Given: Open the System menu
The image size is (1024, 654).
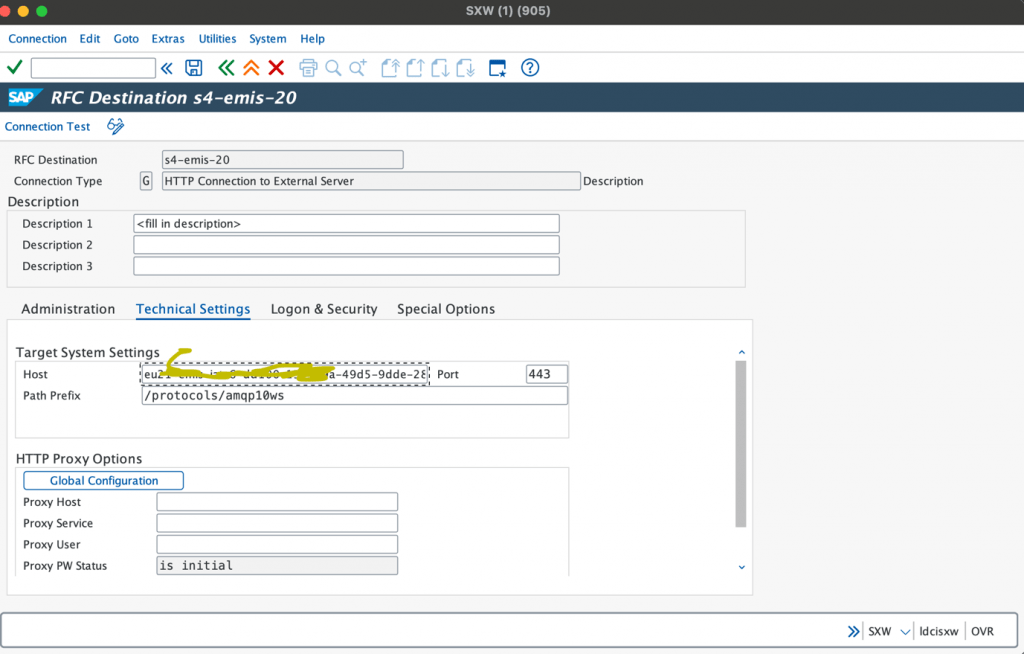Looking at the screenshot, I should point(268,39).
